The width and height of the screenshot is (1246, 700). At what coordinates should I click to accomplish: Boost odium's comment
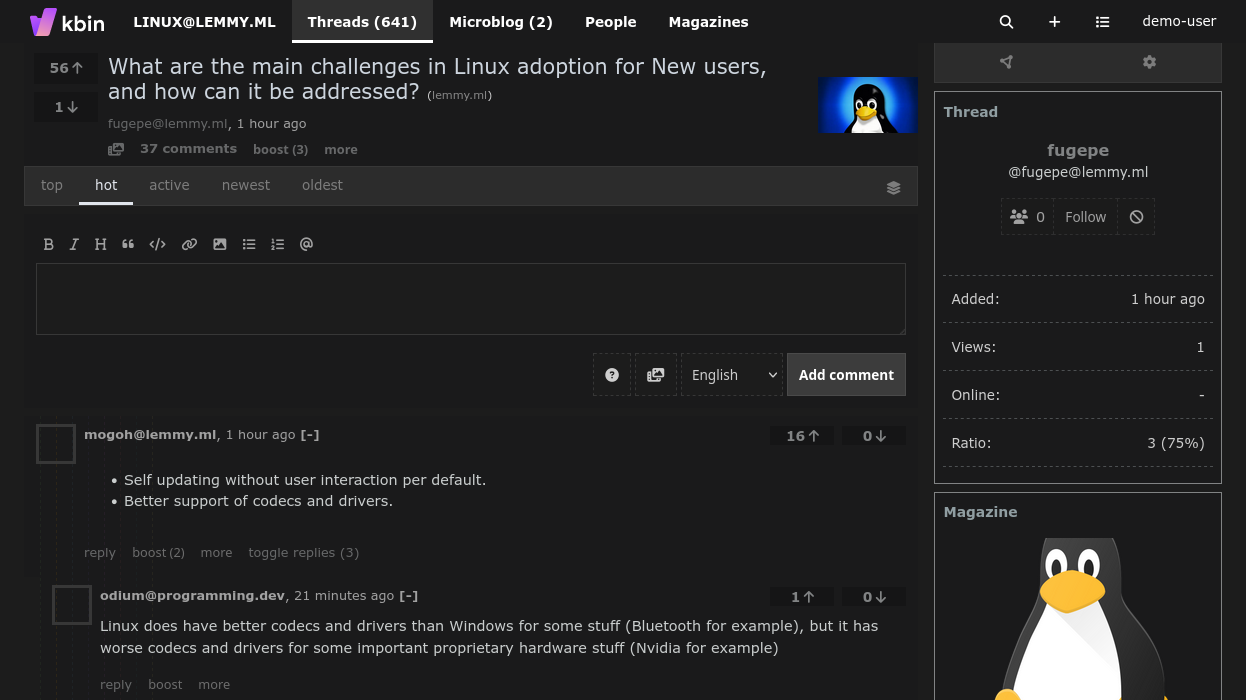[165, 685]
